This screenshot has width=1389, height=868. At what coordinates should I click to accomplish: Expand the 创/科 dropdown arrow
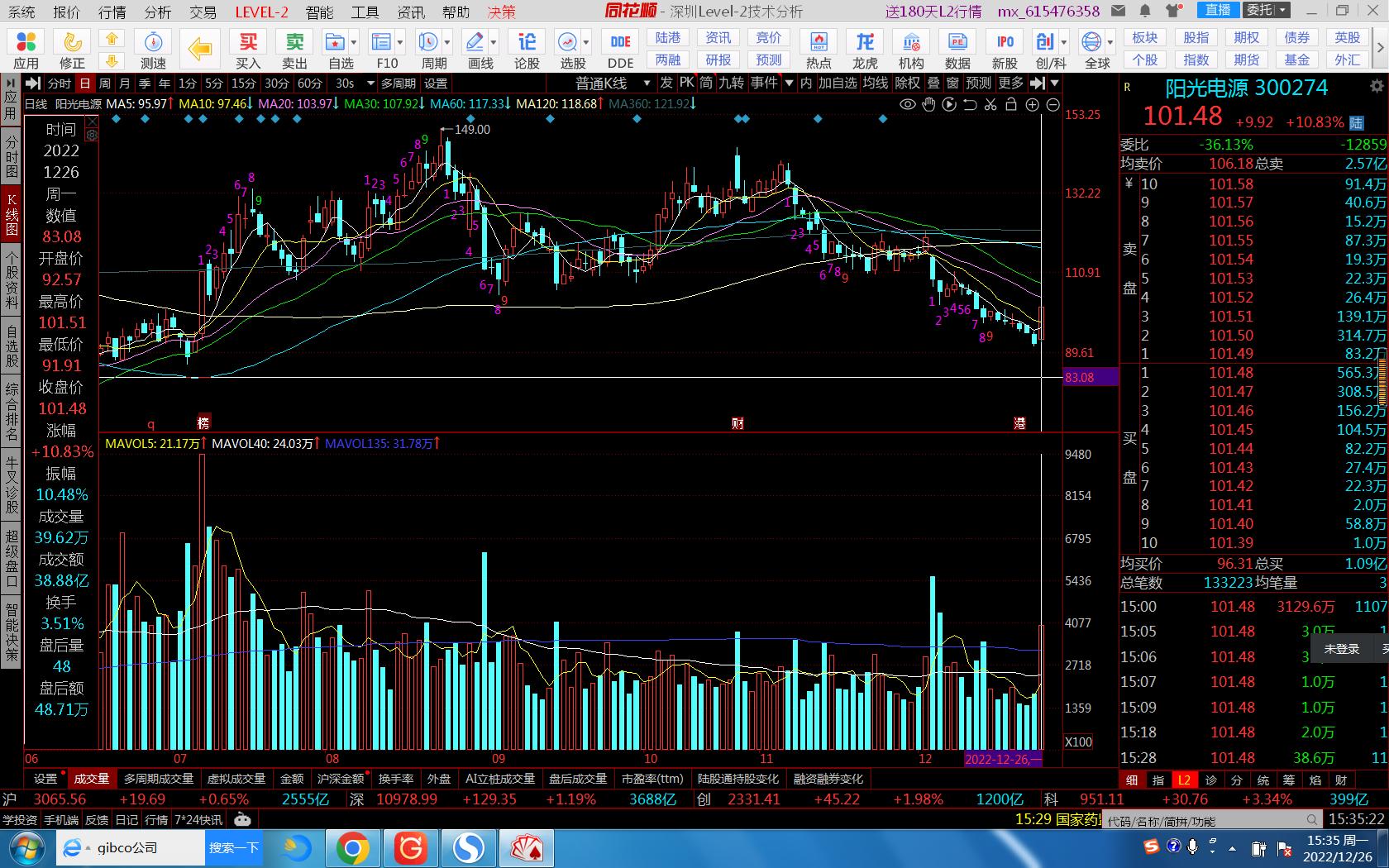[x=1063, y=42]
